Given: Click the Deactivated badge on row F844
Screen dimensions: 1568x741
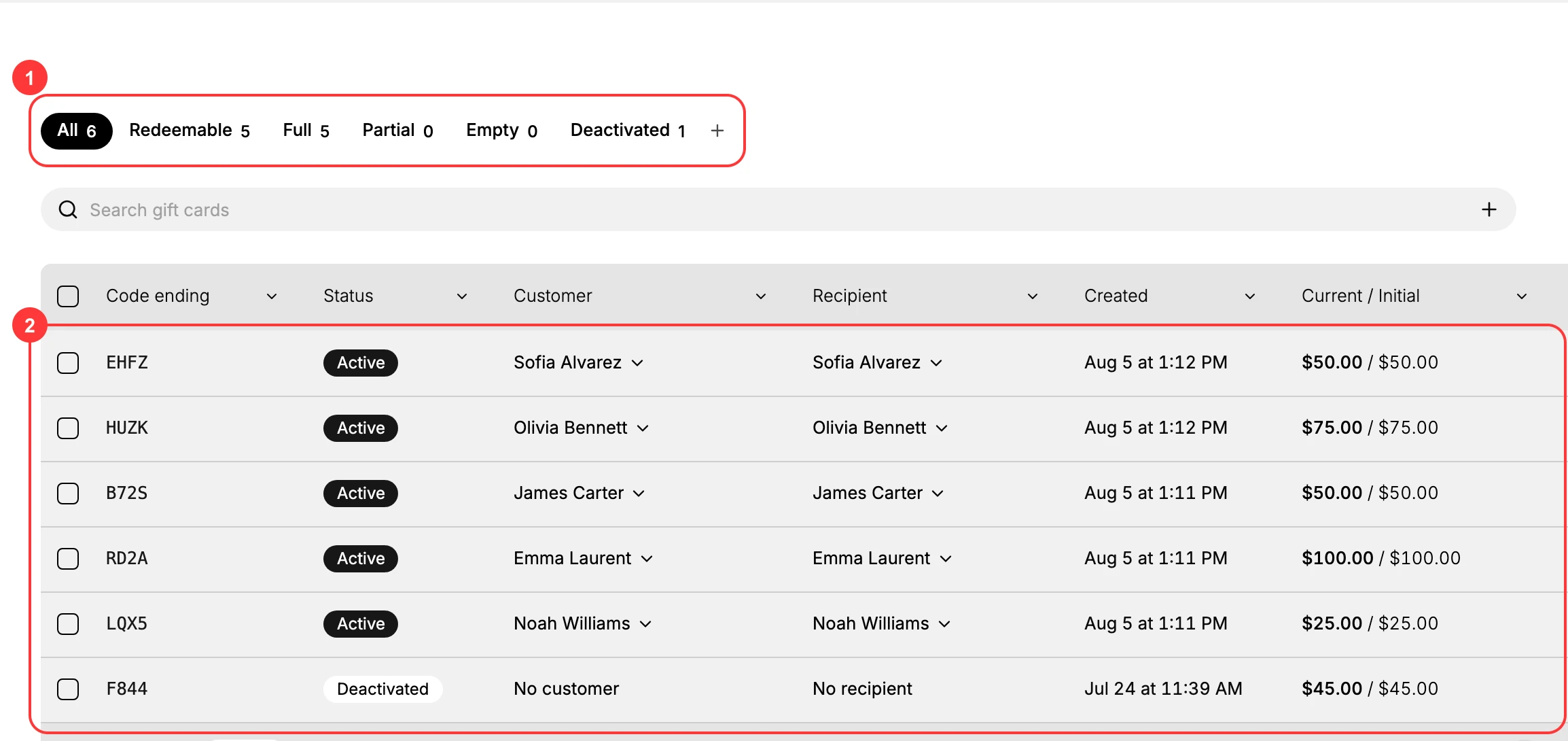Looking at the screenshot, I should click(382, 689).
